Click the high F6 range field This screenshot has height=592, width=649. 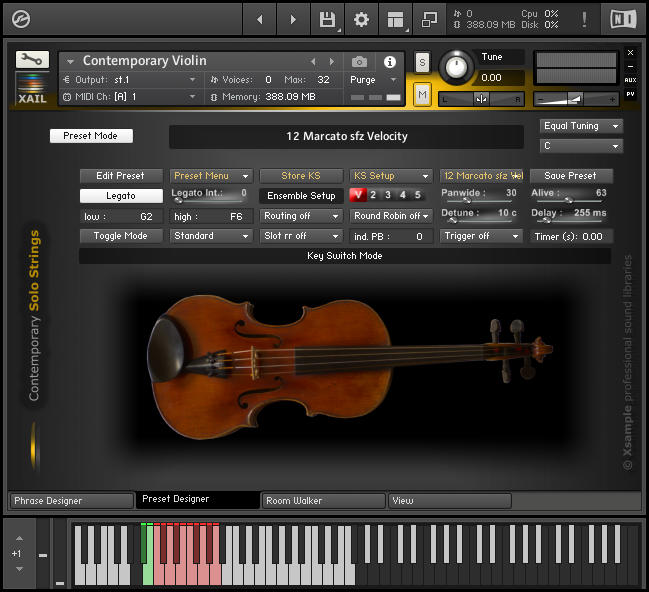point(211,216)
